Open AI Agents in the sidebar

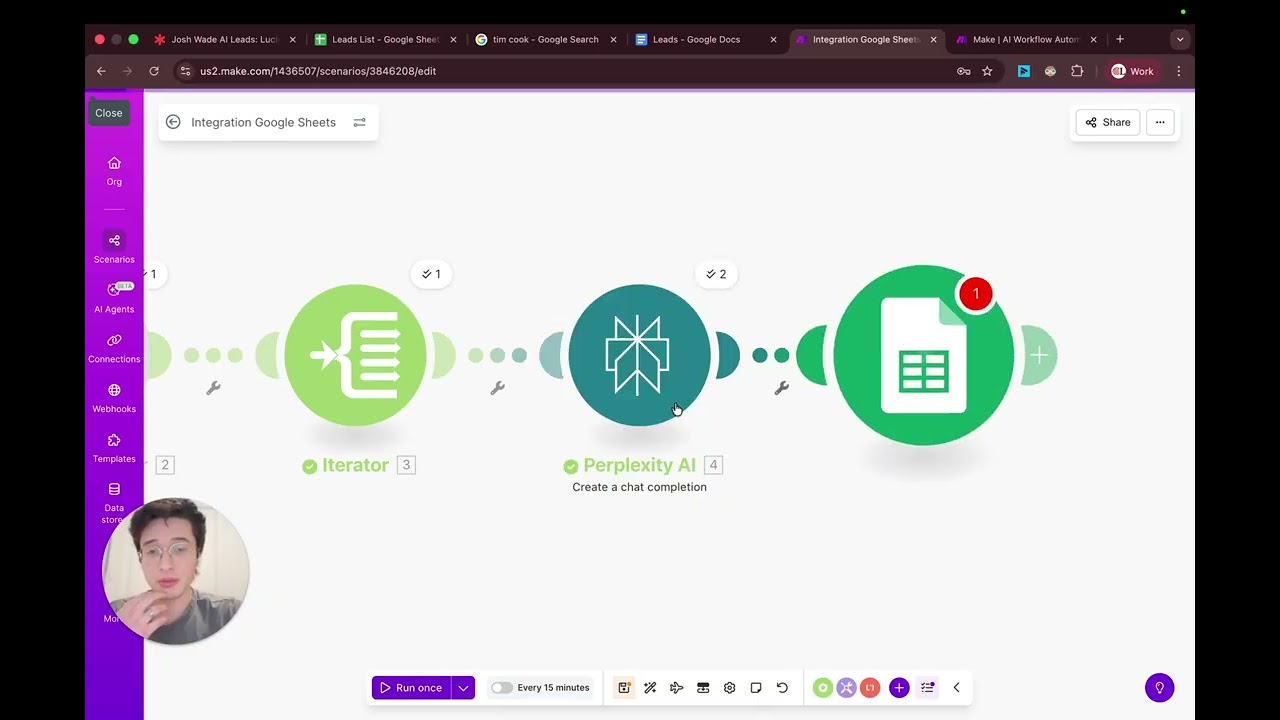point(114,298)
